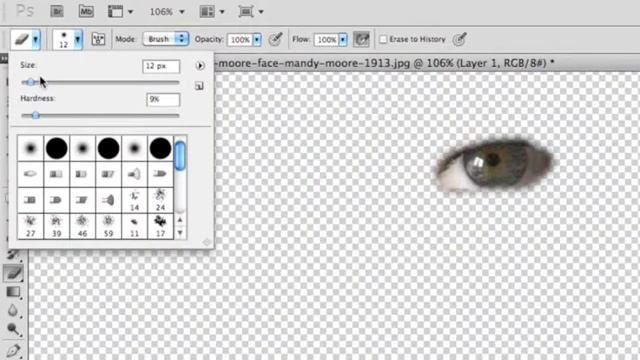
Task: Select spatter brush preset 59
Action: click(x=109, y=226)
